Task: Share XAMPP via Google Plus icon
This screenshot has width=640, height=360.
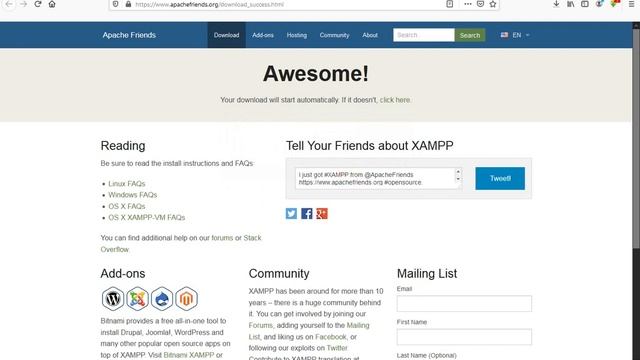Action: 322,213
